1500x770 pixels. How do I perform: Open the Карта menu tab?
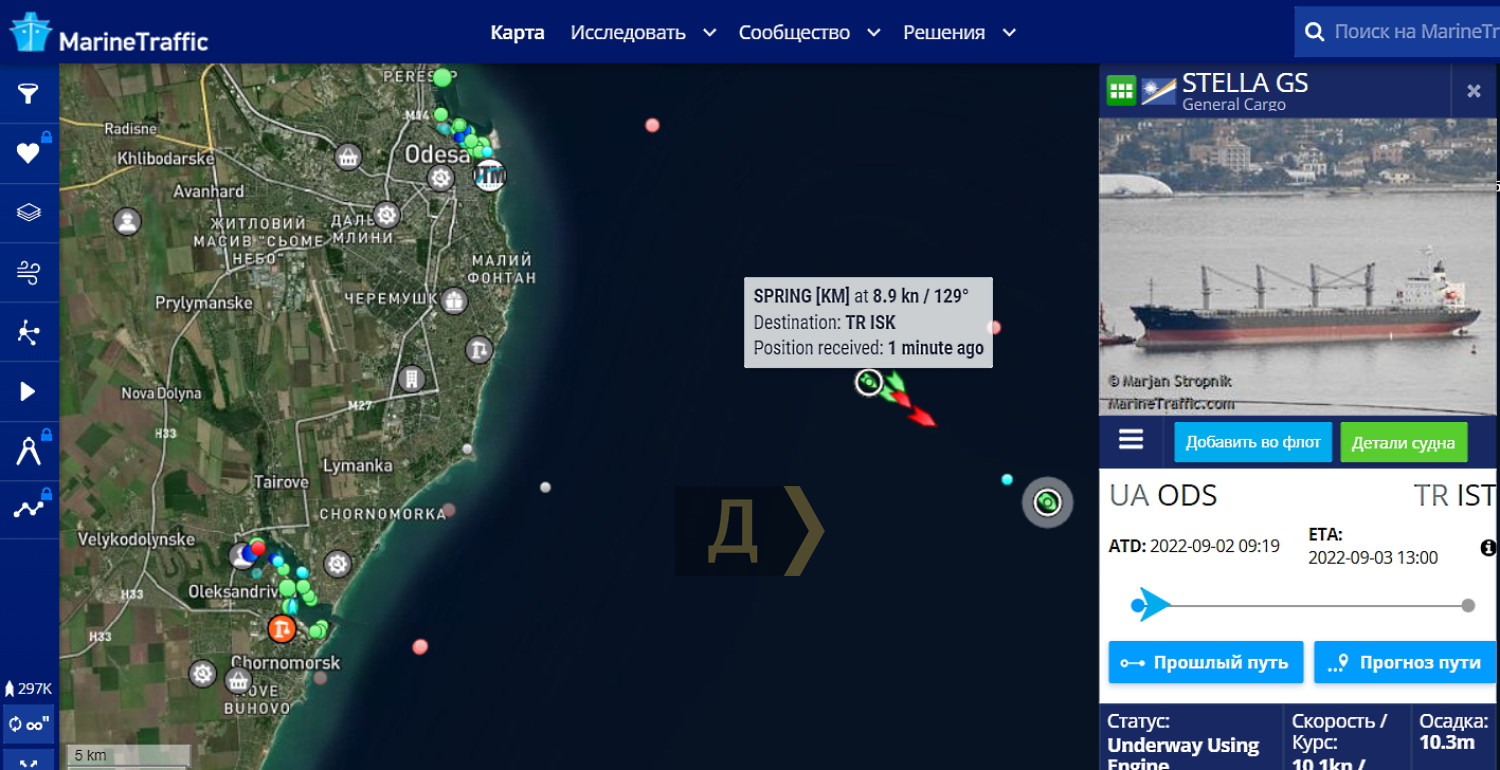(x=517, y=33)
